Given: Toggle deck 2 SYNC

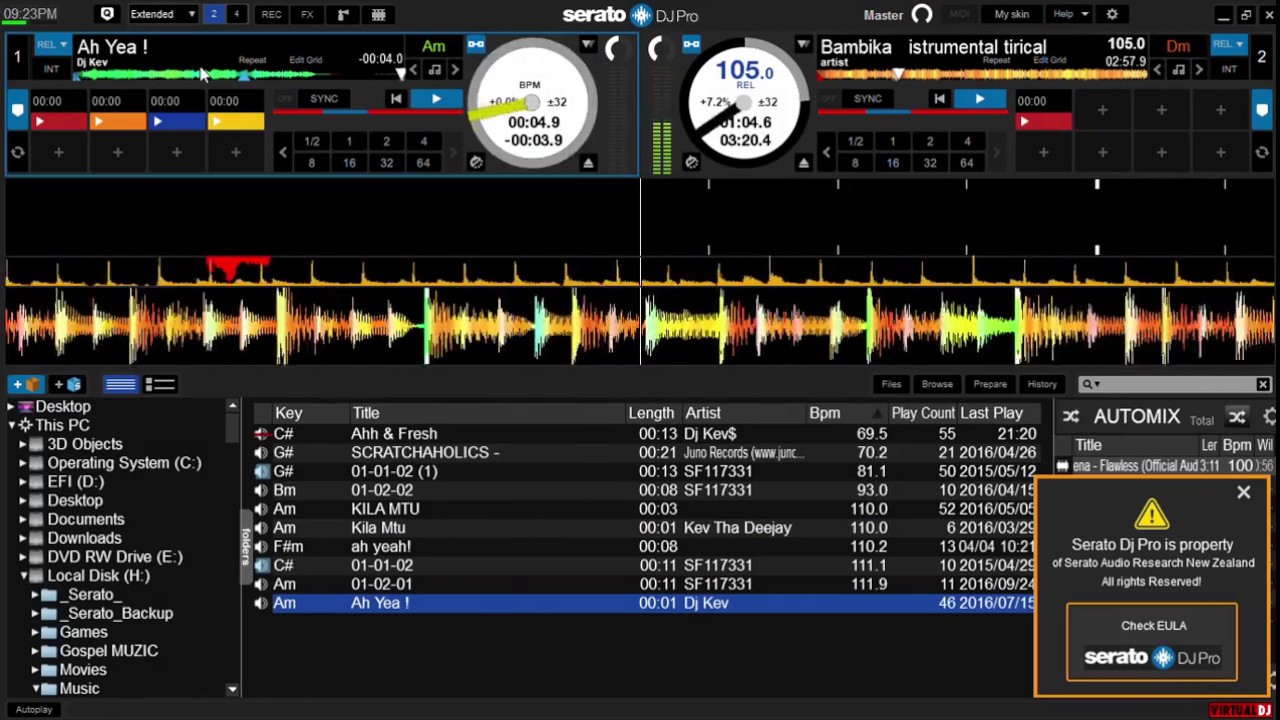Looking at the screenshot, I should 867,99.
